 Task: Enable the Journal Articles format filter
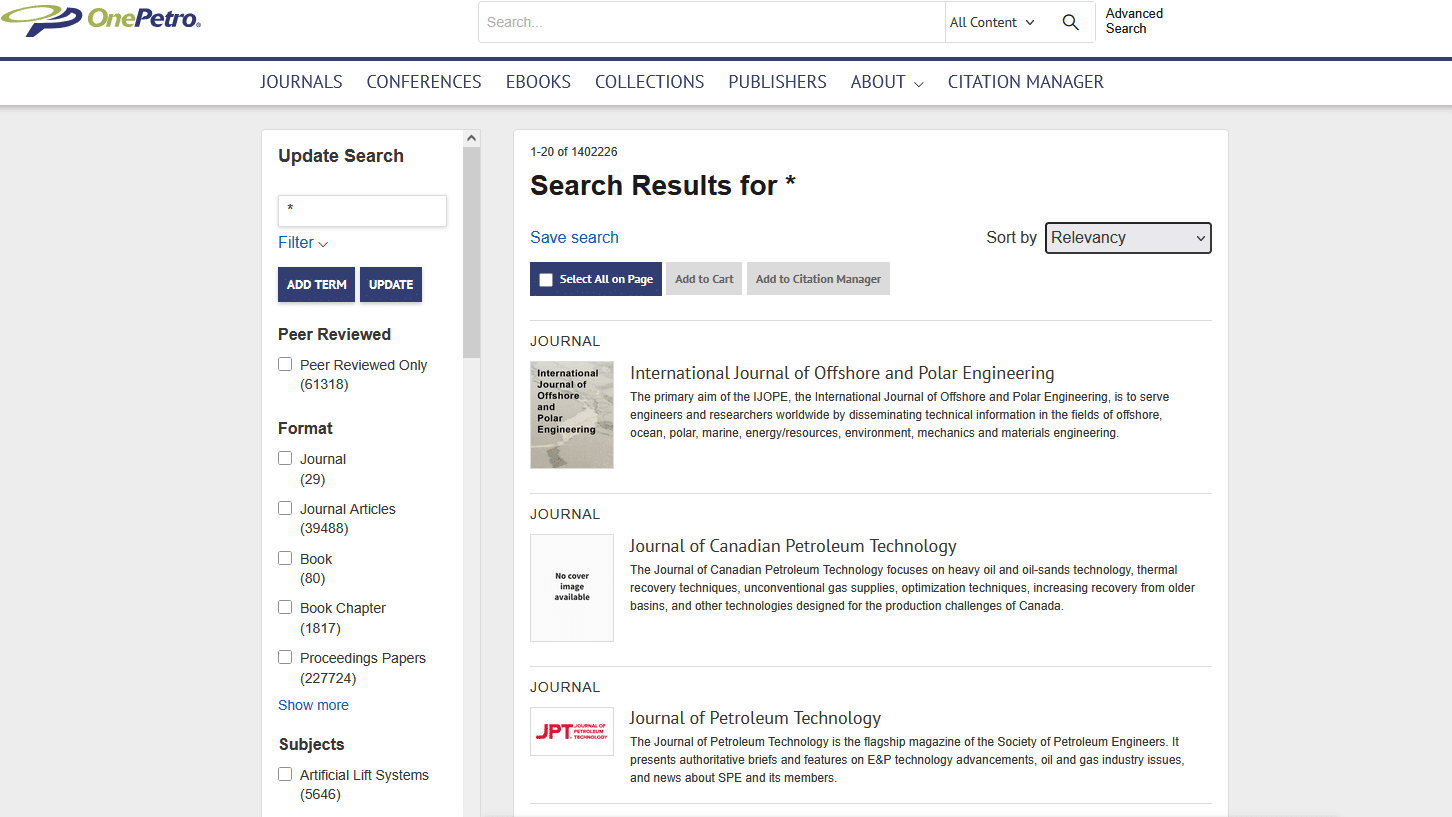coord(286,509)
